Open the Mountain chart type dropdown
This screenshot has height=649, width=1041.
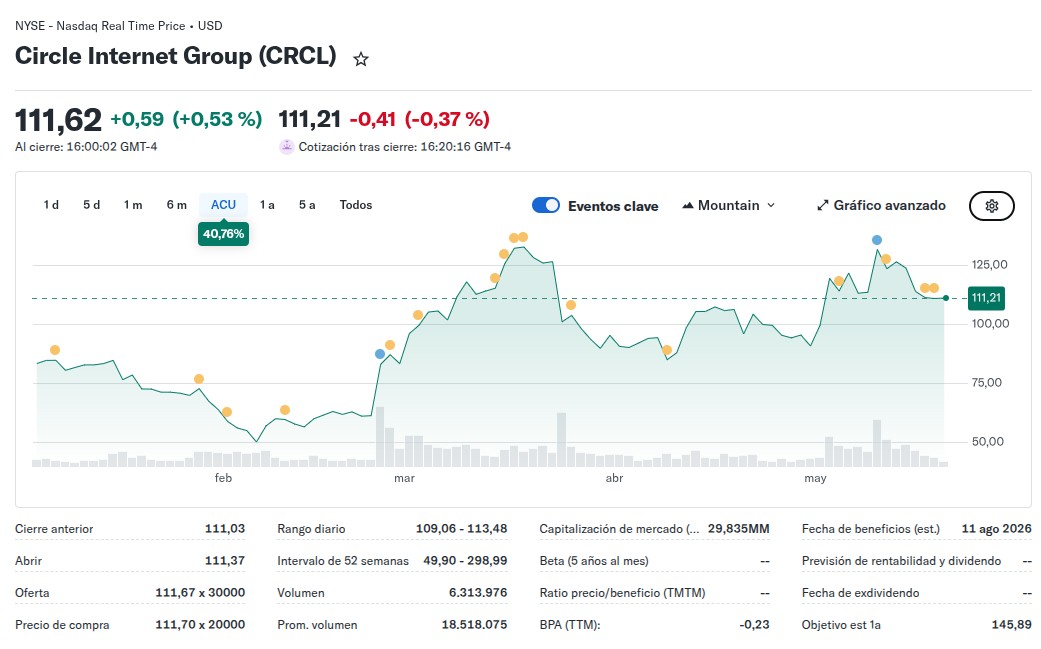coord(728,206)
